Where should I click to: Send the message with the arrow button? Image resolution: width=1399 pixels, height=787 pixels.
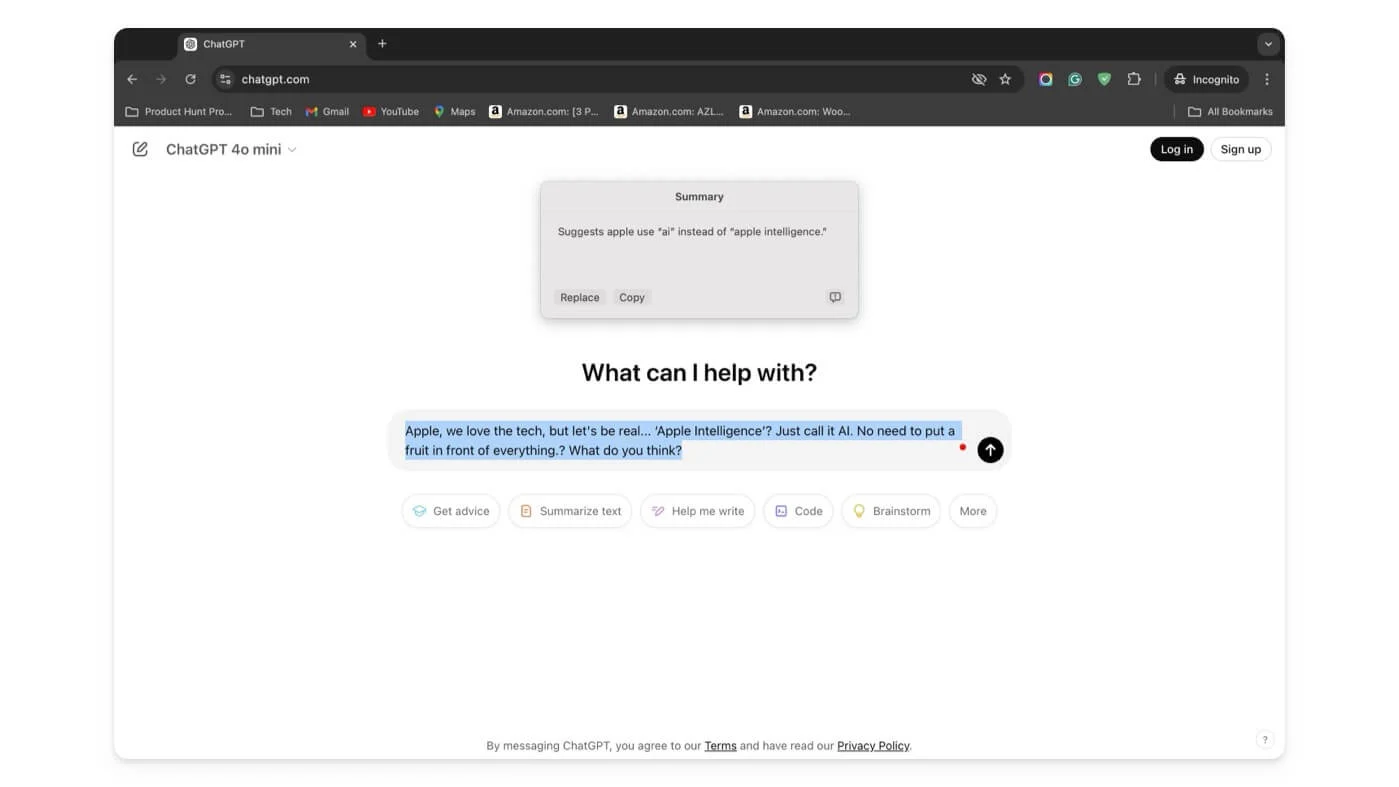point(989,450)
